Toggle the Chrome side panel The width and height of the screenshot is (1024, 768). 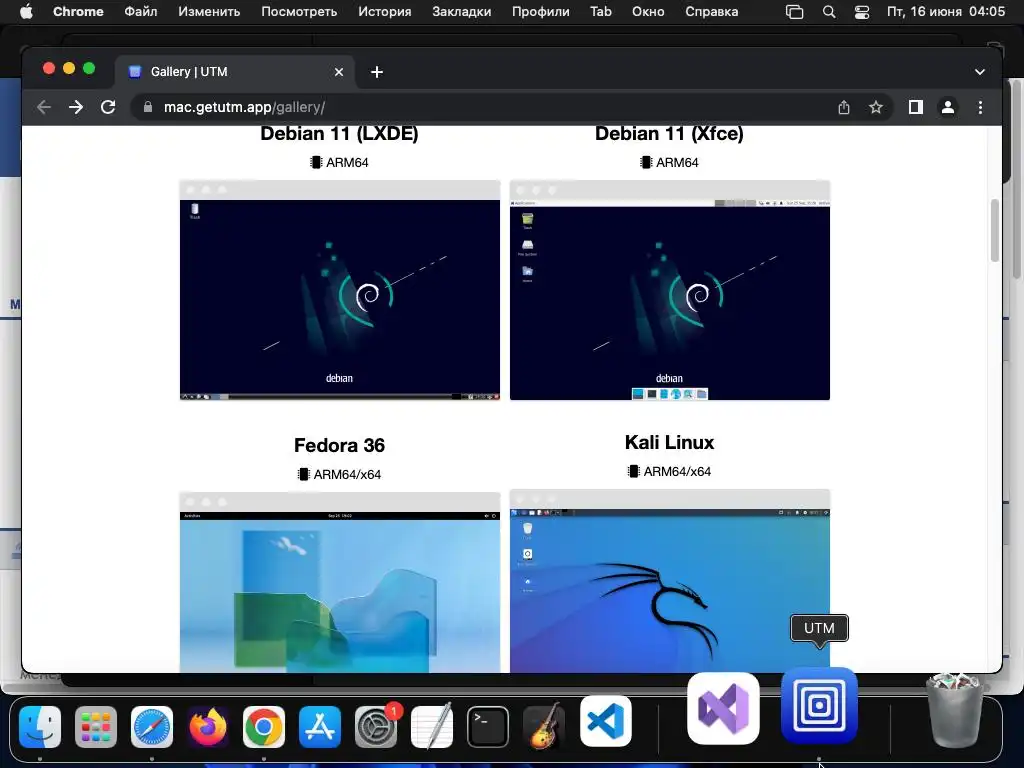coord(916,107)
